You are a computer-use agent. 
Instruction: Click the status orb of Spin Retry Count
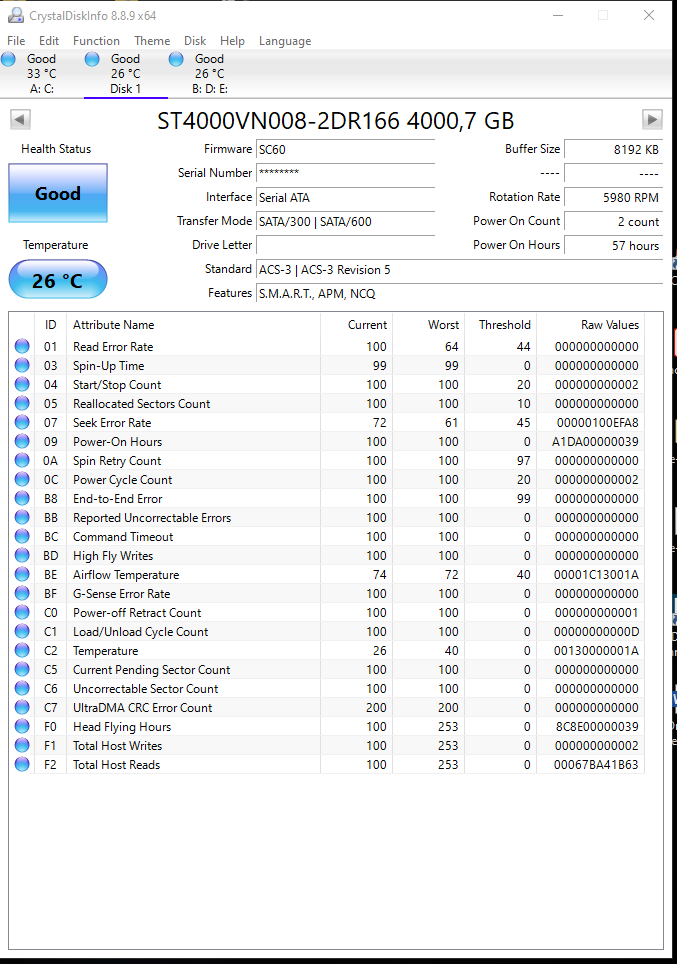pos(22,460)
